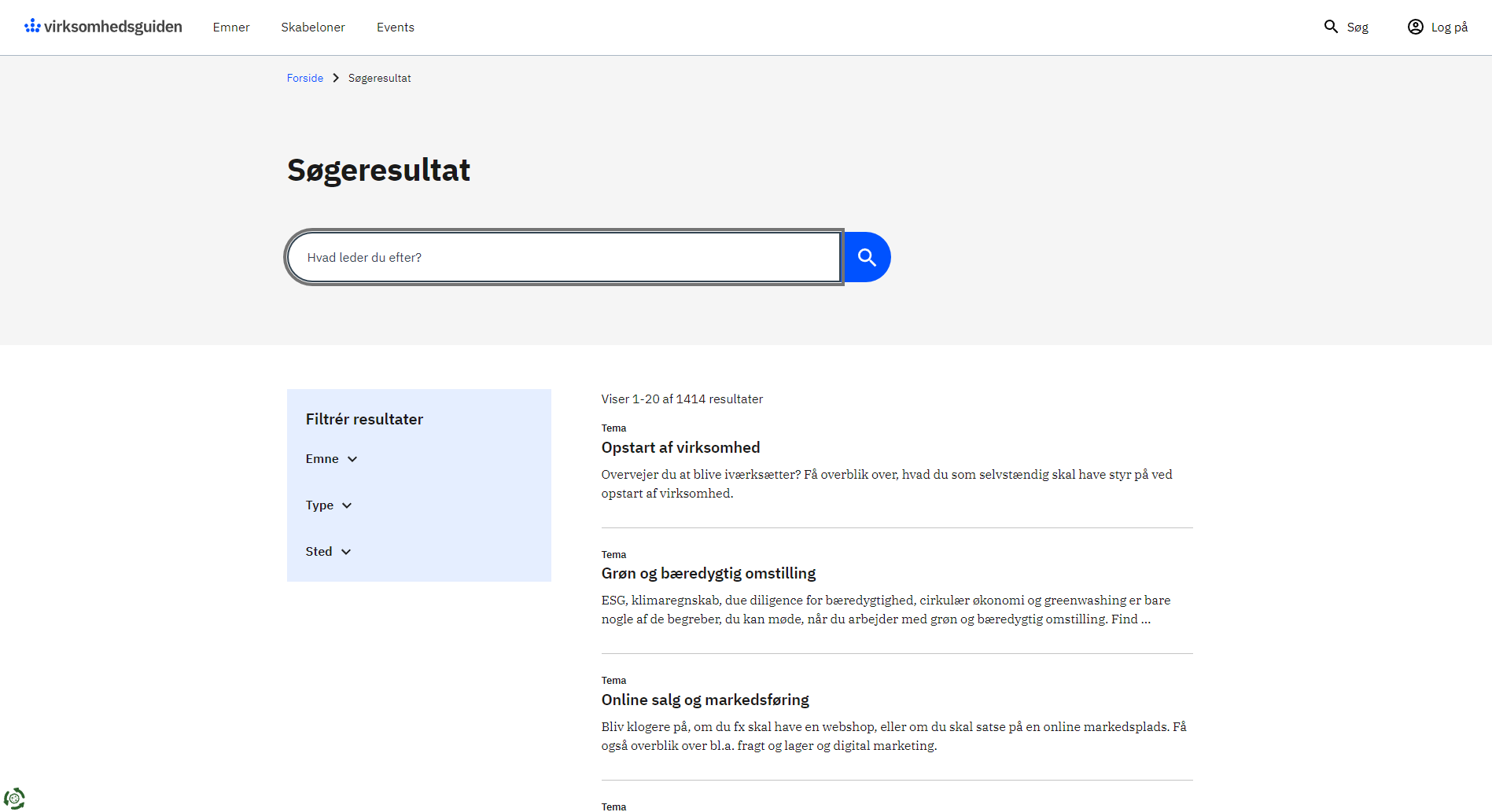
Task: Open the Opstart af virksomhed result
Action: (680, 447)
